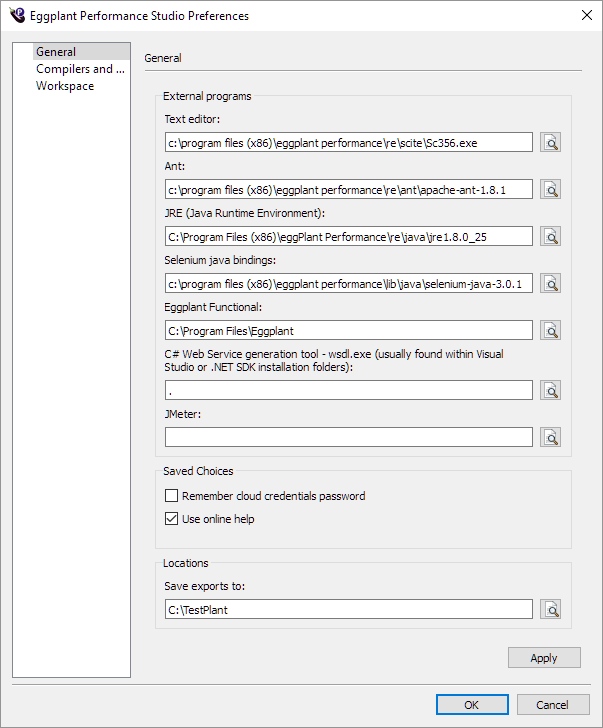Confirm preferences with OK button
The width and height of the screenshot is (603, 728).
click(x=472, y=705)
